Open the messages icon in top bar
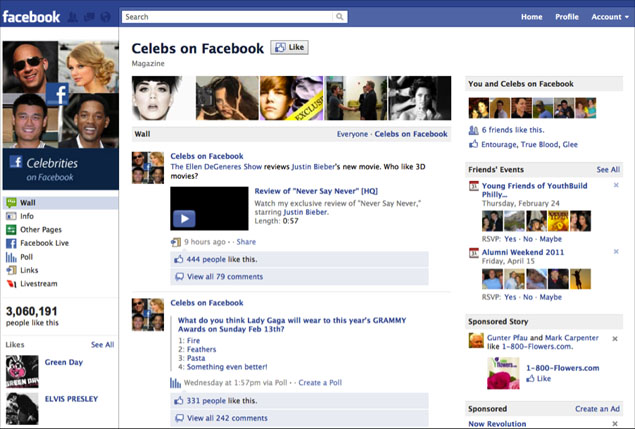635x429 pixels. click(x=88, y=17)
